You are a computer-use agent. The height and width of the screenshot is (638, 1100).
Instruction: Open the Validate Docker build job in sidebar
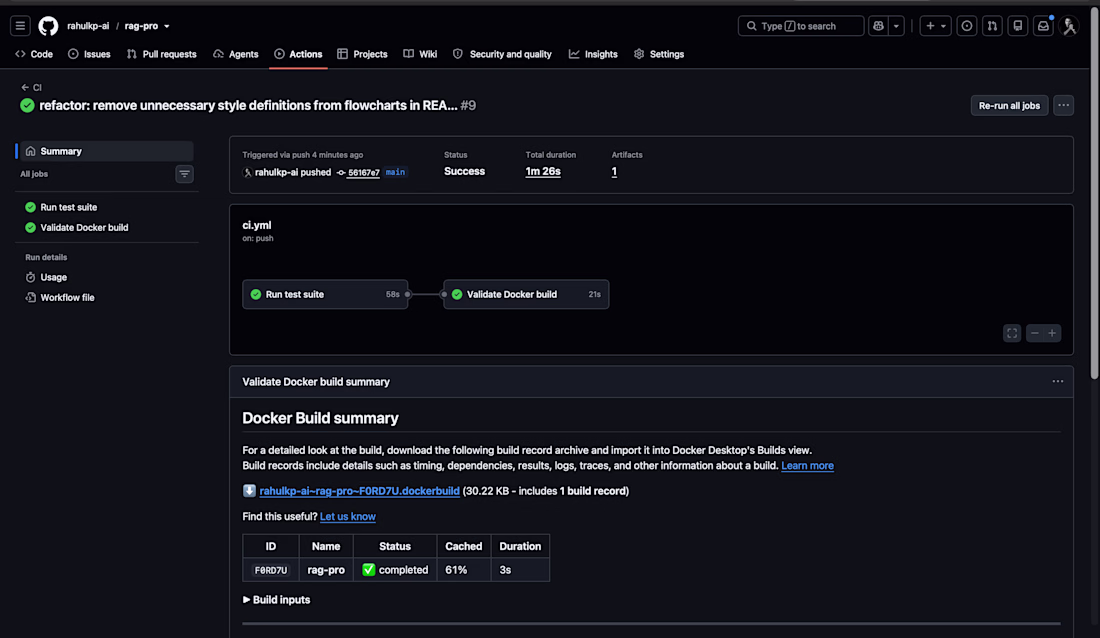84,227
